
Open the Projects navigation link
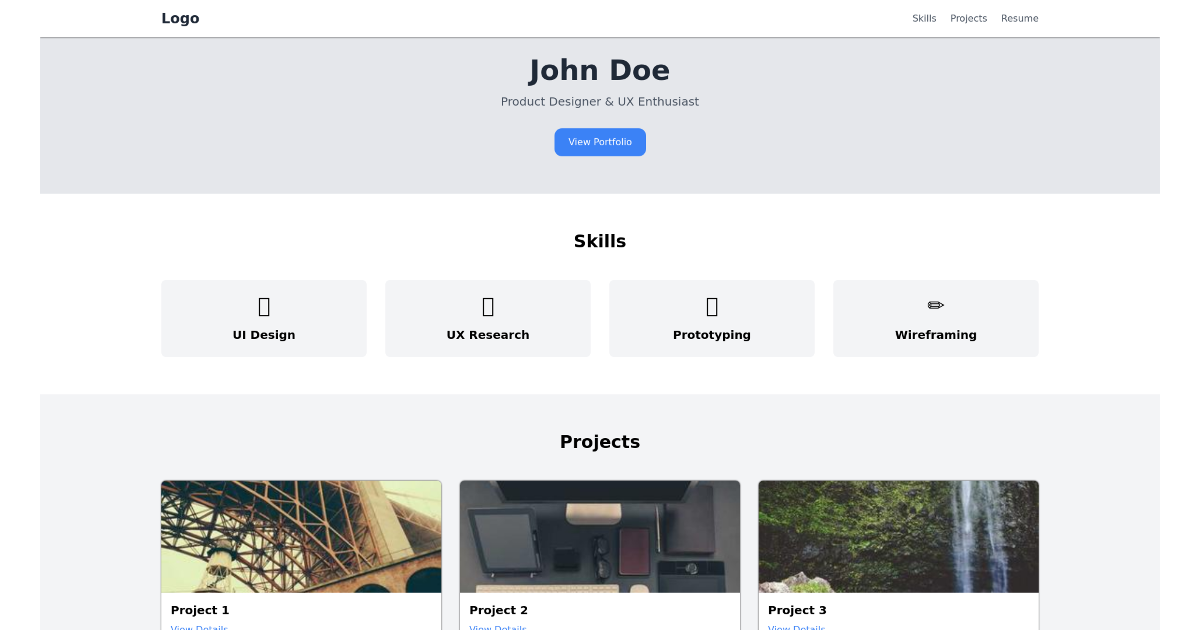[968, 17]
